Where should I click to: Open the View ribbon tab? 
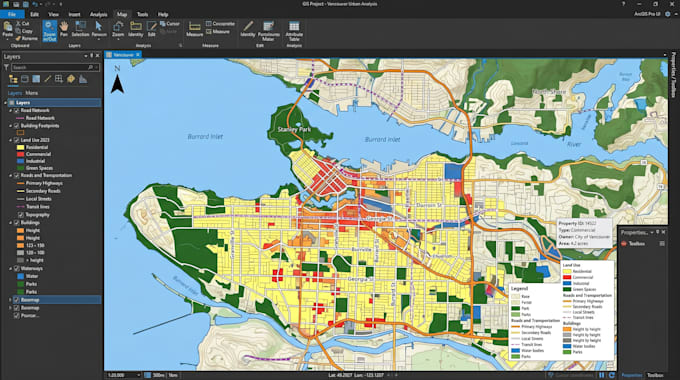53,14
